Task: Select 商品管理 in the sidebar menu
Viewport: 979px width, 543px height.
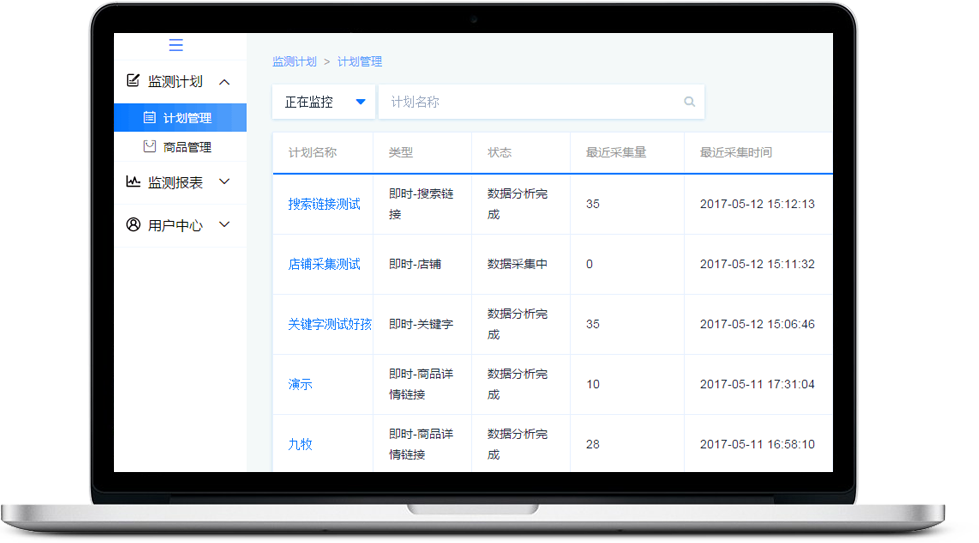Action: (x=187, y=147)
